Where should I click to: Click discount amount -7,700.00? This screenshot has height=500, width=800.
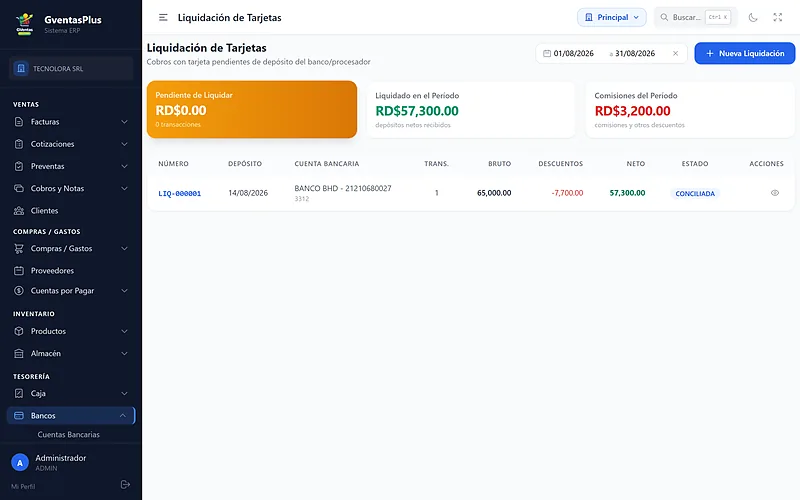(x=567, y=193)
